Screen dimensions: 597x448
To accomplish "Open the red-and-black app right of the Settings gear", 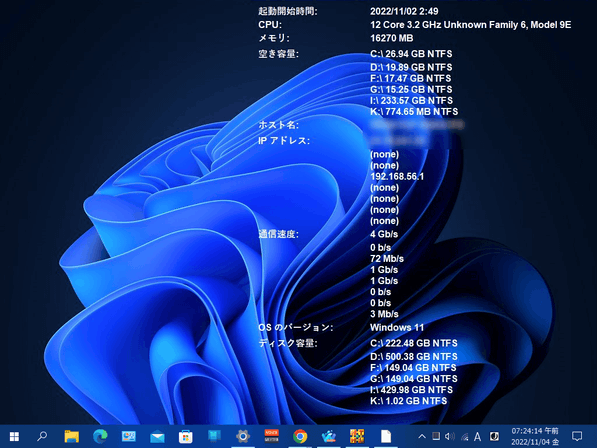I will tap(271, 436).
